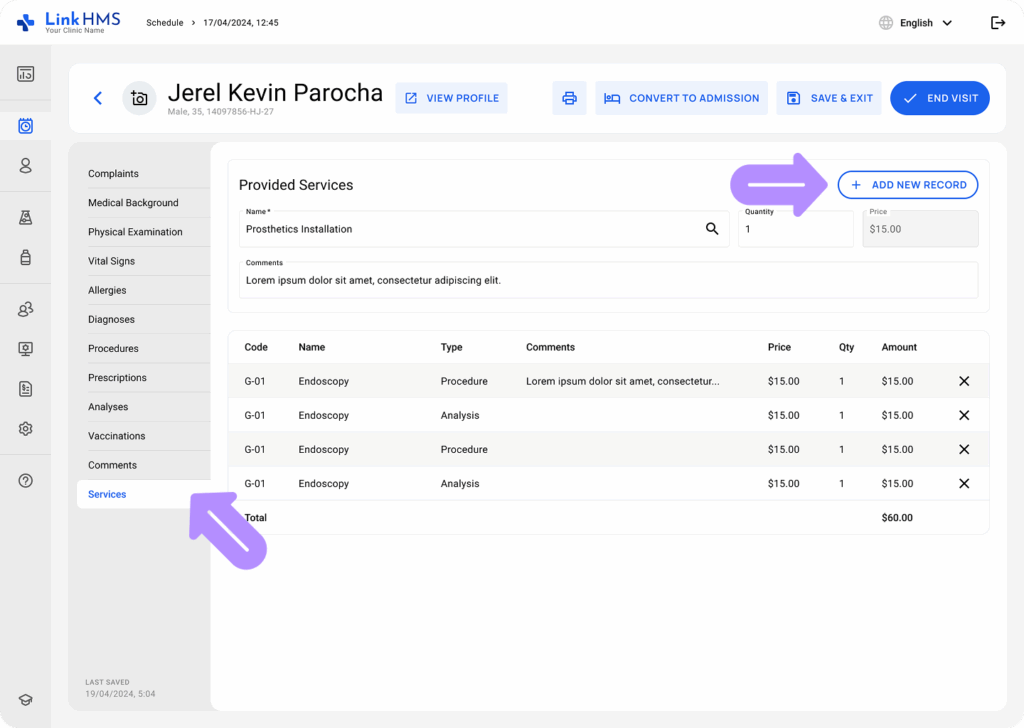Click the help question mark icon
Viewport: 1024px width, 728px height.
(26, 481)
